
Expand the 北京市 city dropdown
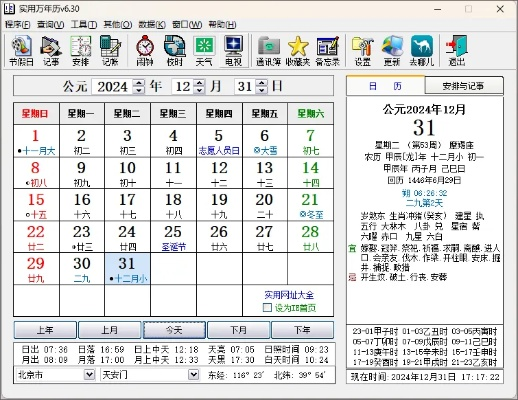click(x=89, y=375)
